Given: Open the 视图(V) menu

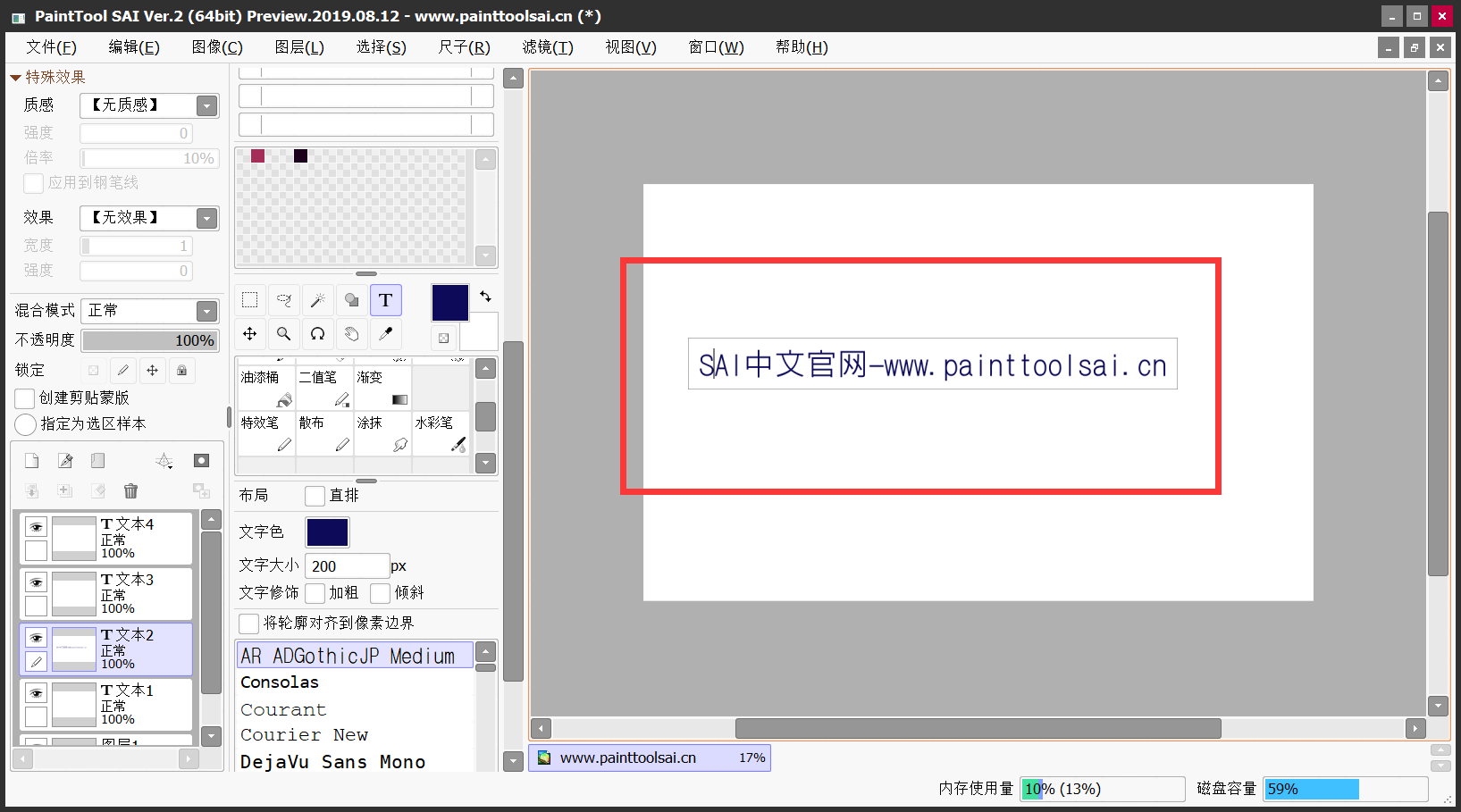Looking at the screenshot, I should [631, 47].
